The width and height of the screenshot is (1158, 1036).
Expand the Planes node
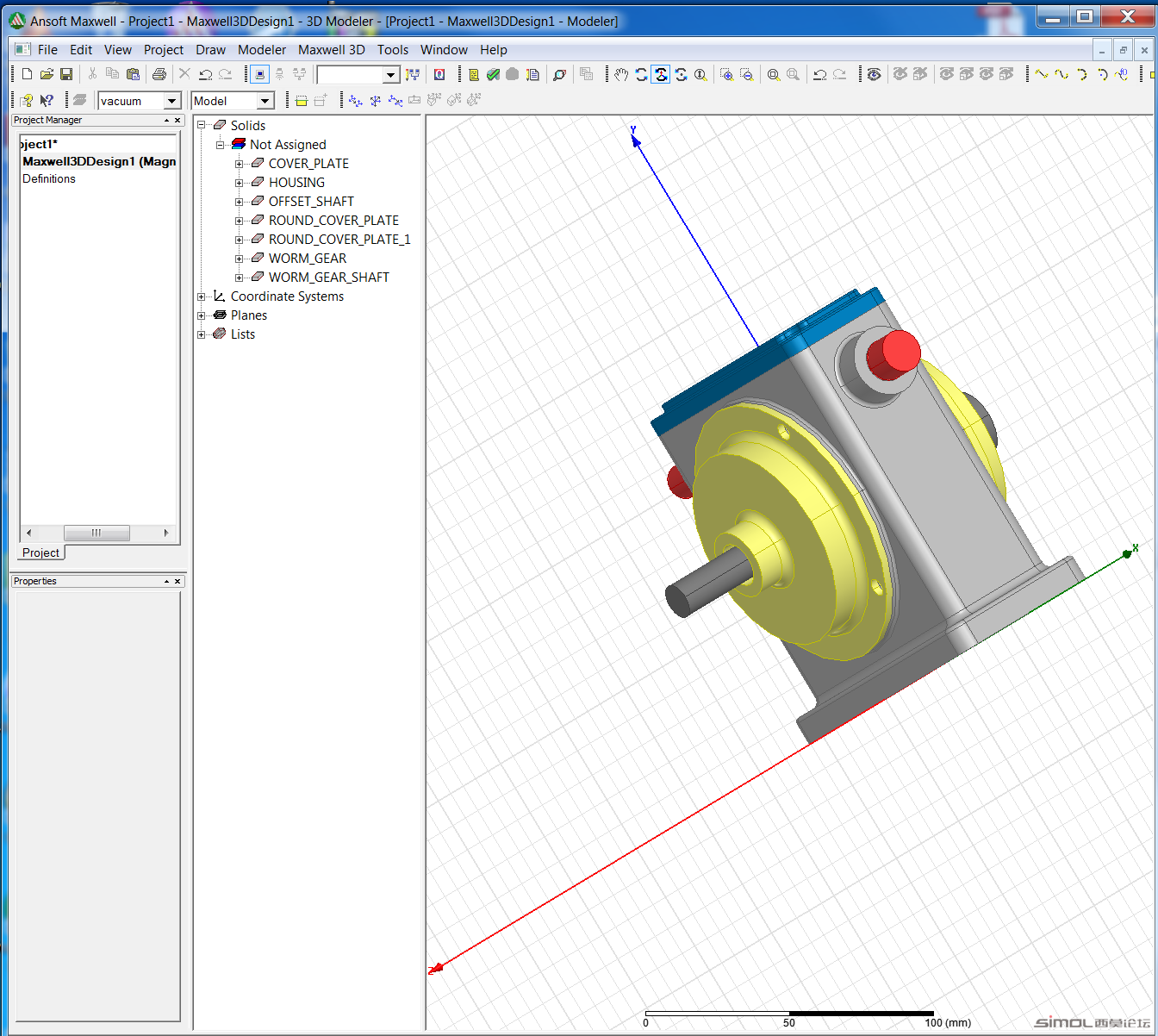click(x=202, y=315)
